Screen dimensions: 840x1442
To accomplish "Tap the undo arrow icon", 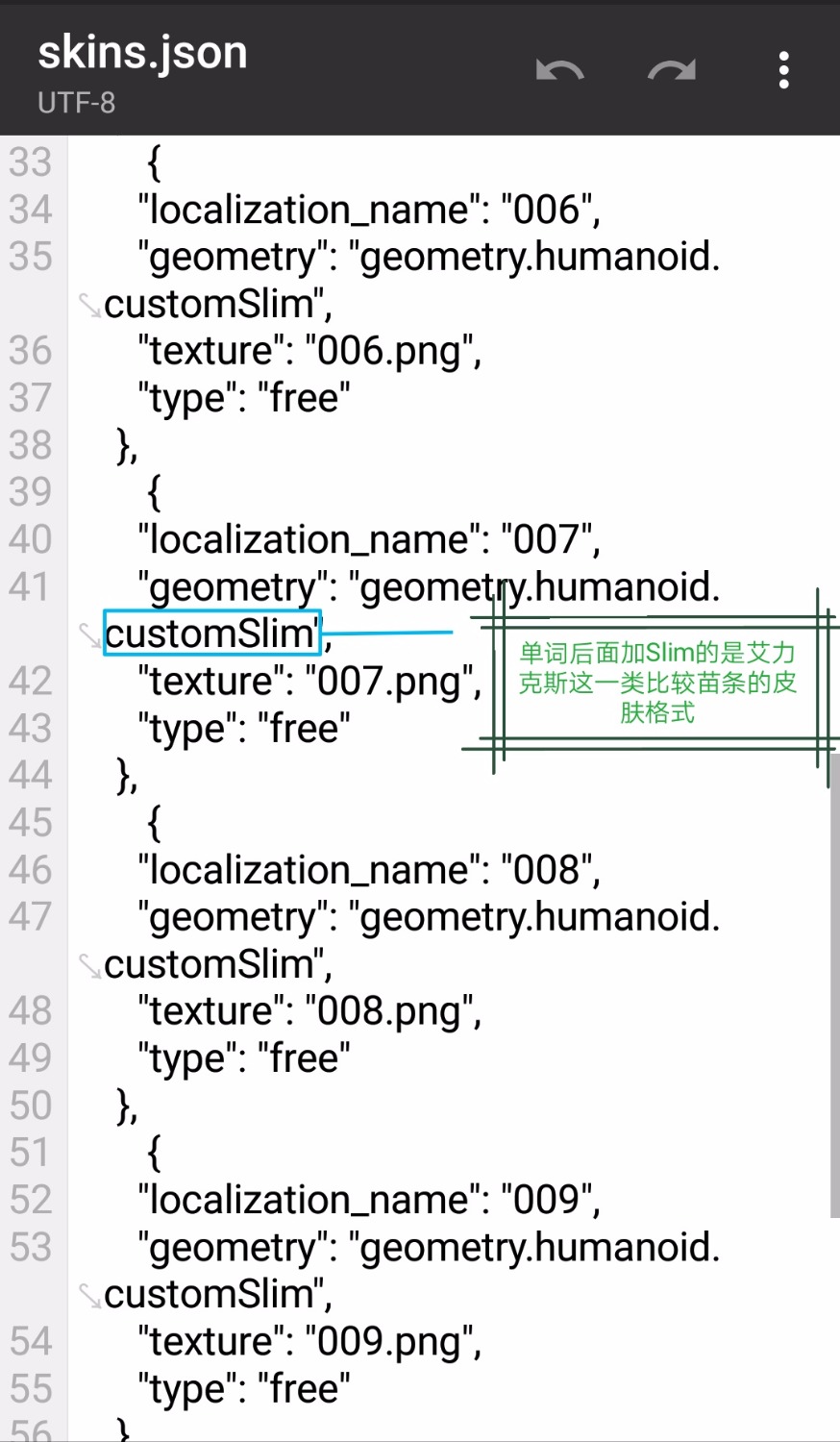I will [559, 71].
